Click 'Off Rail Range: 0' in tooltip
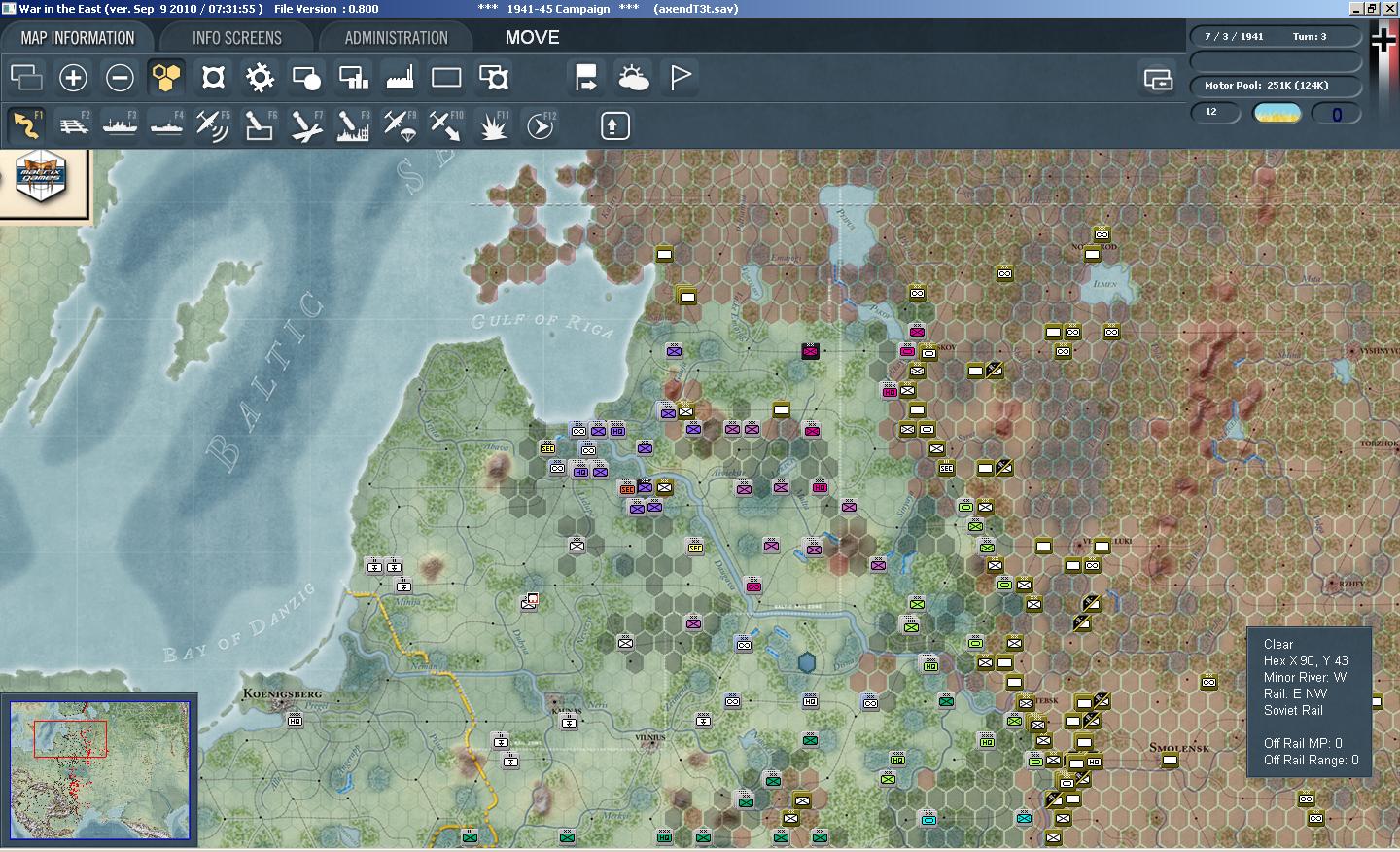The height and width of the screenshot is (852, 1400). (x=1312, y=760)
